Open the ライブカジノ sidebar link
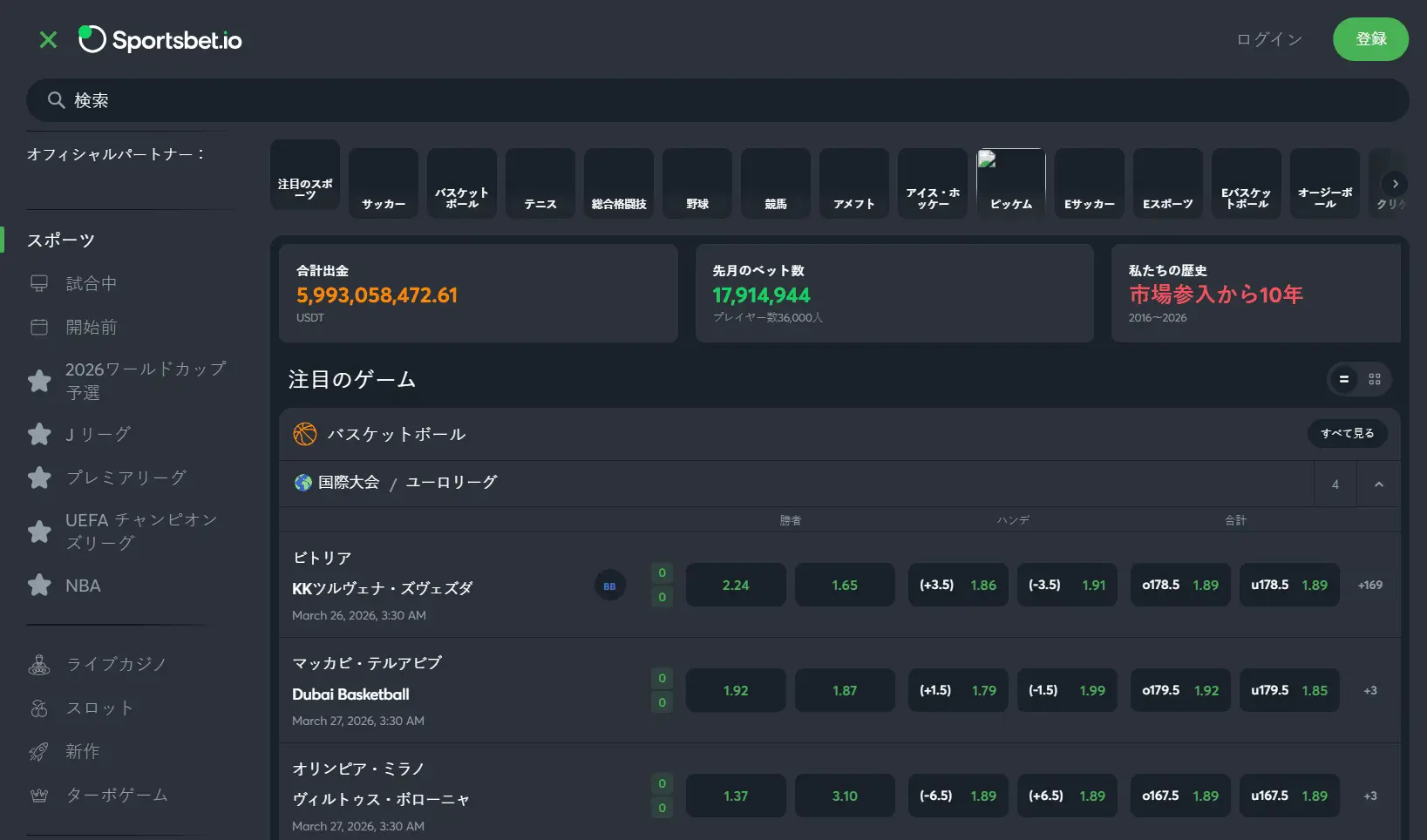 116,664
